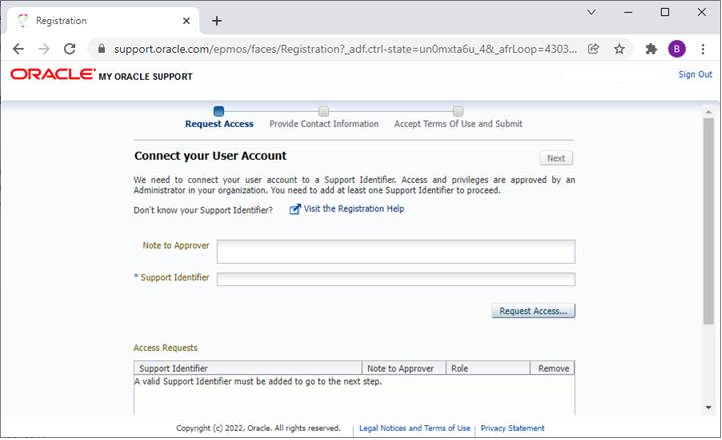Screen dimensions: 722x440
Task: Click the page scrollbar up arrow
Action: click(x=708, y=112)
